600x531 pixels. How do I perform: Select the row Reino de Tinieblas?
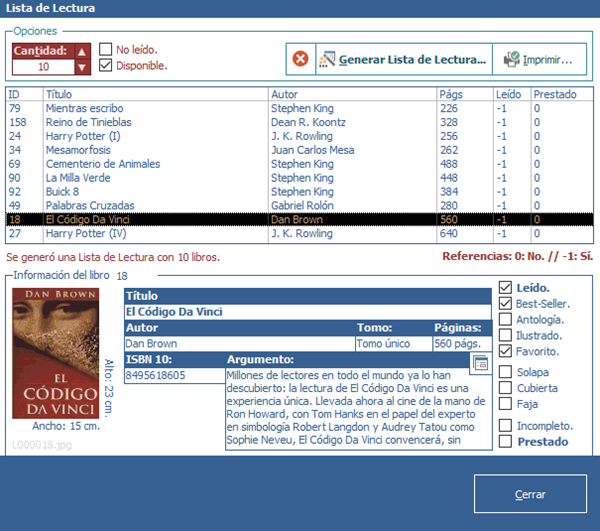click(300, 122)
